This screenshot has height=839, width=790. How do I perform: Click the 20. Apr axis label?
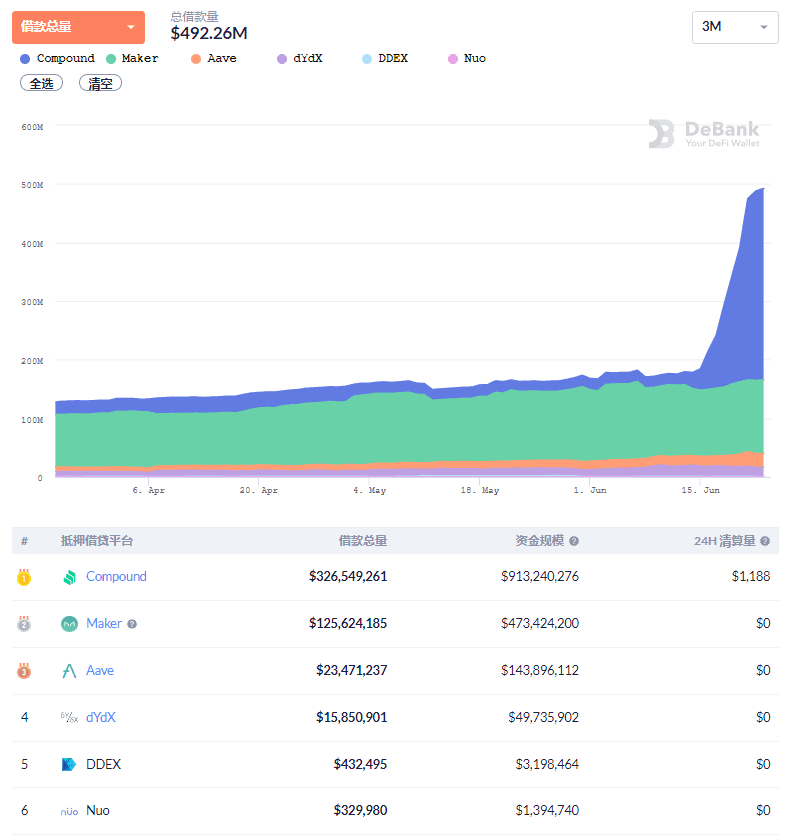[259, 490]
